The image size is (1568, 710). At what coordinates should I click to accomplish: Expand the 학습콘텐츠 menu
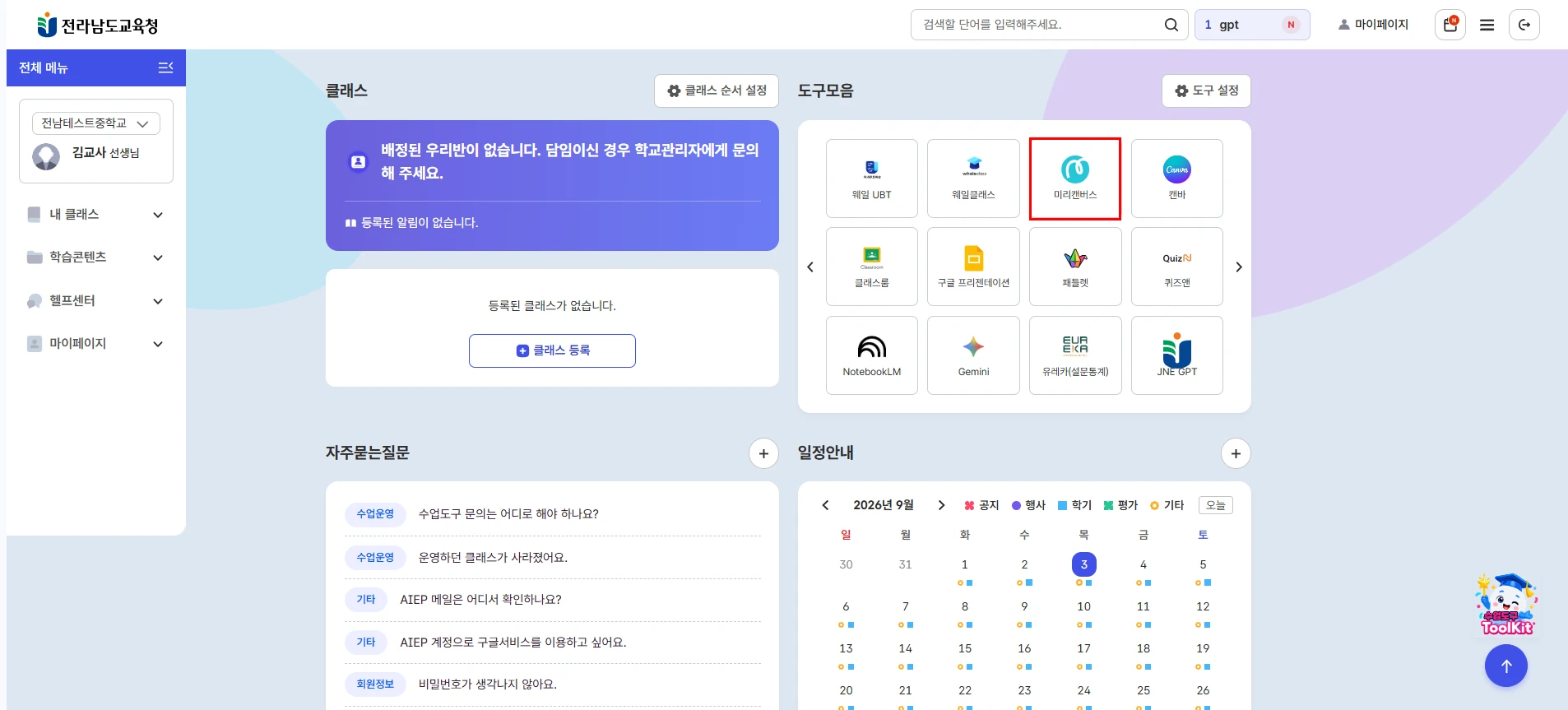click(96, 257)
